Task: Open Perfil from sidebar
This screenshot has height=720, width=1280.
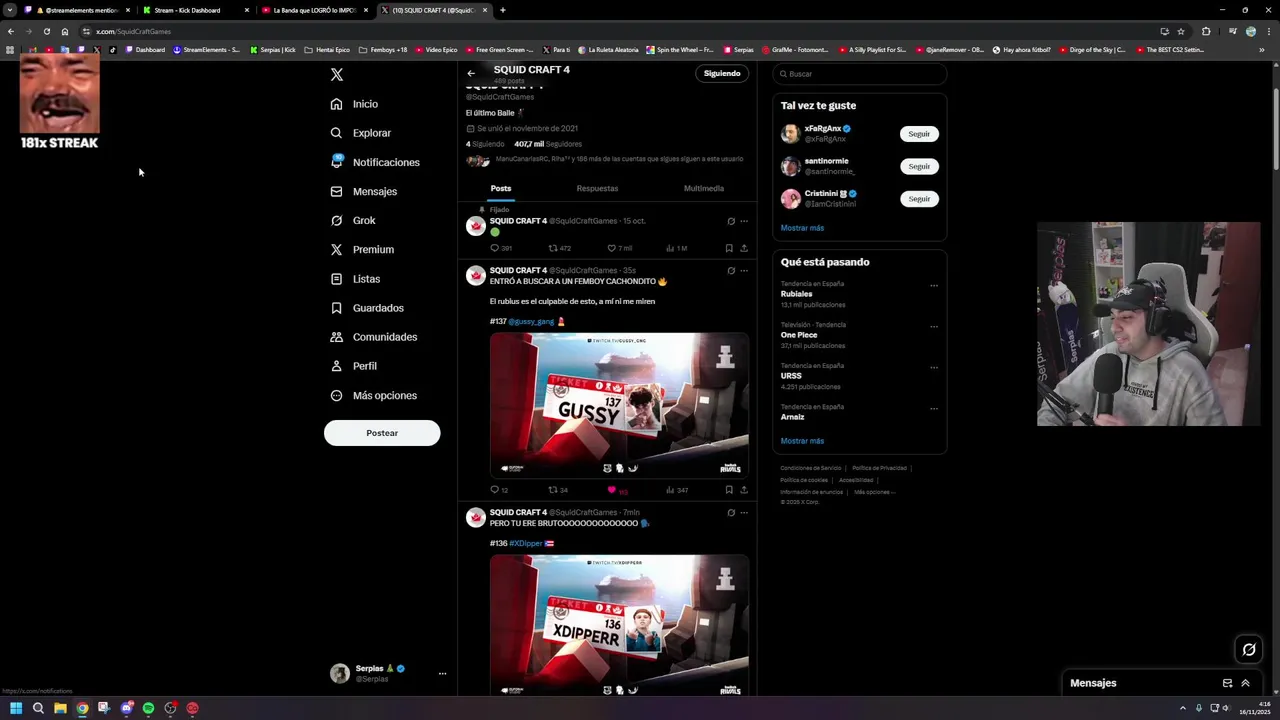Action: click(x=354, y=366)
